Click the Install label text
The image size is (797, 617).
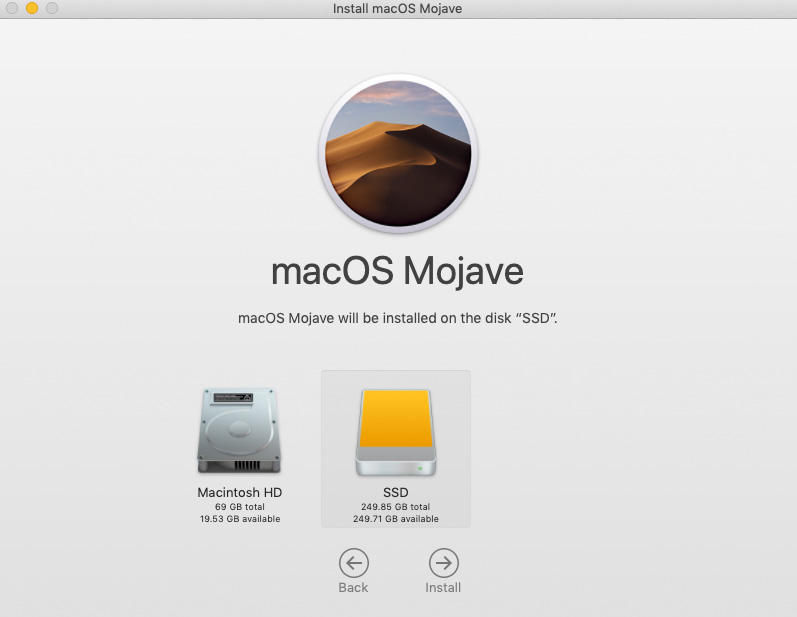(443, 588)
